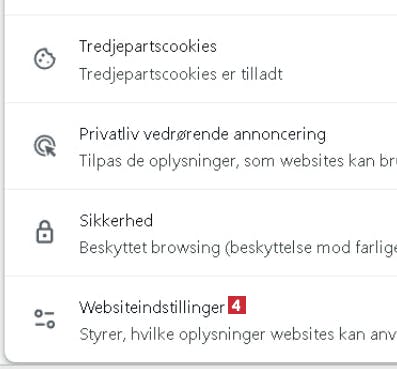Click blank area above Tredjepartscookies row
This screenshot has width=397, height=369.
pos(201,7)
